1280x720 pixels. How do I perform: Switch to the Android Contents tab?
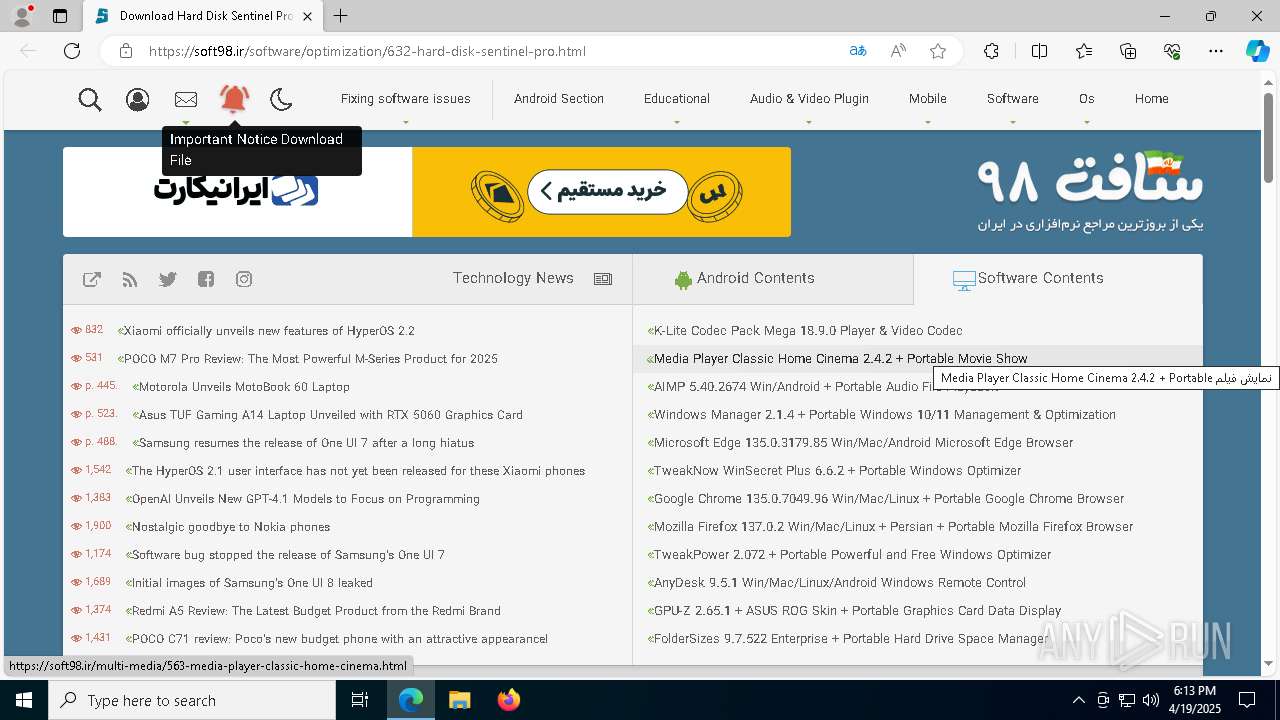[773, 279]
